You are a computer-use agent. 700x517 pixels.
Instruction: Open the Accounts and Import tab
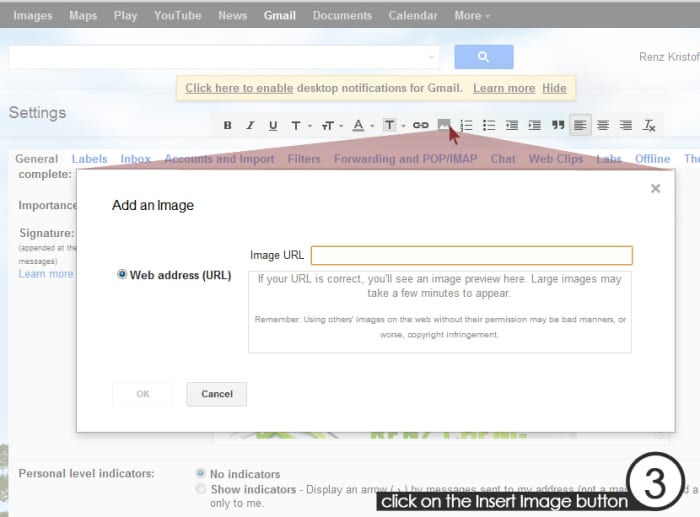(219, 159)
